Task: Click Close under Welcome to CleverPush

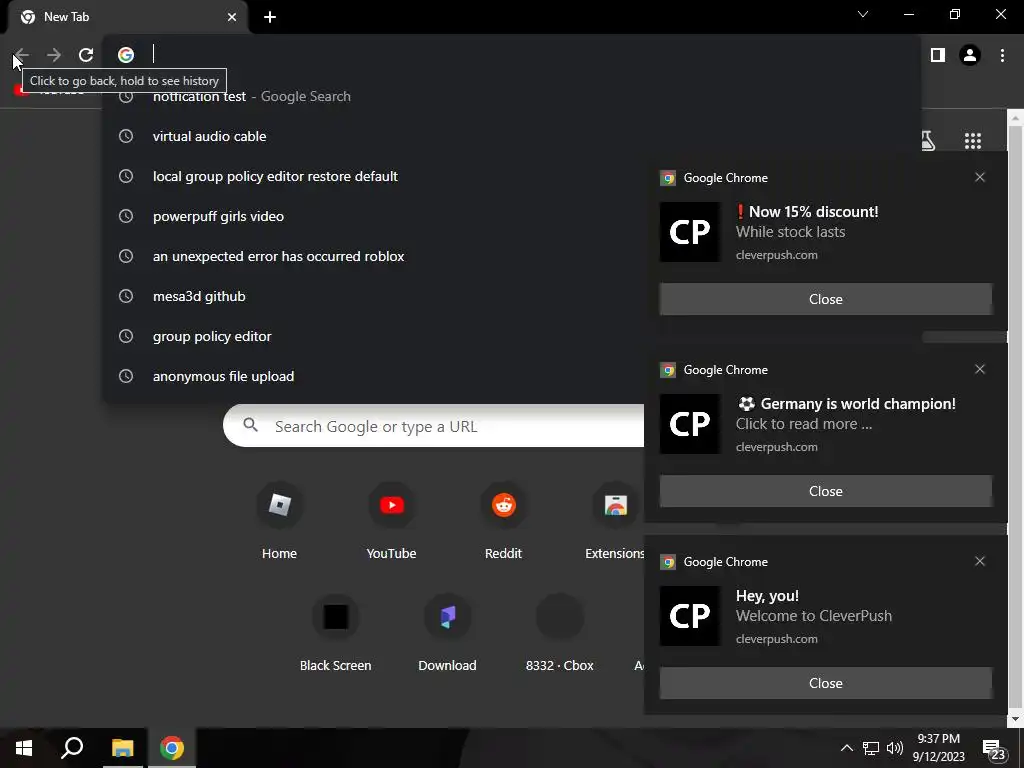Action: pyautogui.click(x=825, y=683)
